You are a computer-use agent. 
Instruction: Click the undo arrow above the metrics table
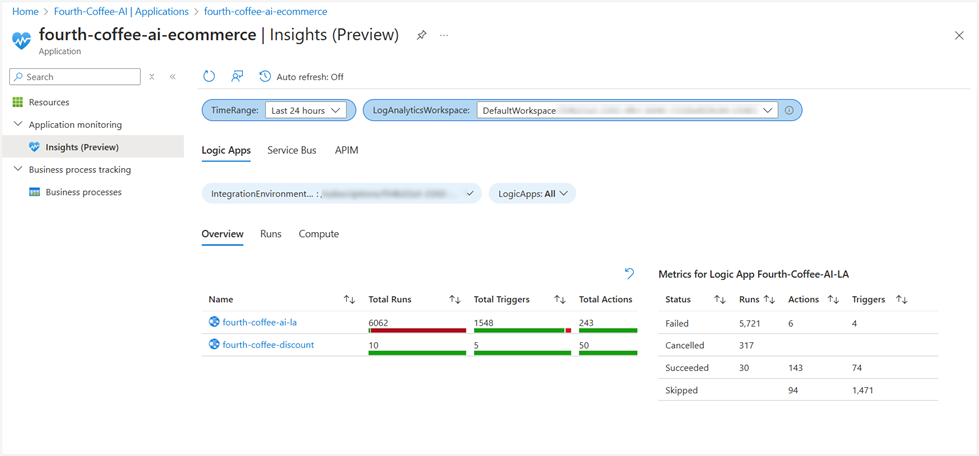click(629, 273)
